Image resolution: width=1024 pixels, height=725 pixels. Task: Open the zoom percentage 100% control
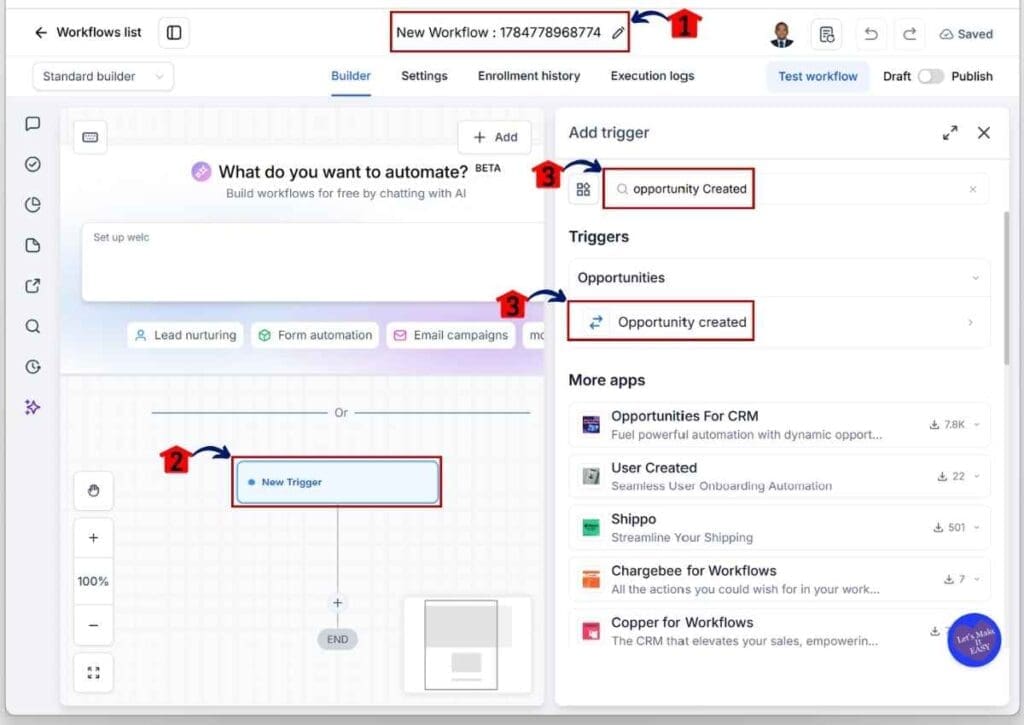pos(93,581)
